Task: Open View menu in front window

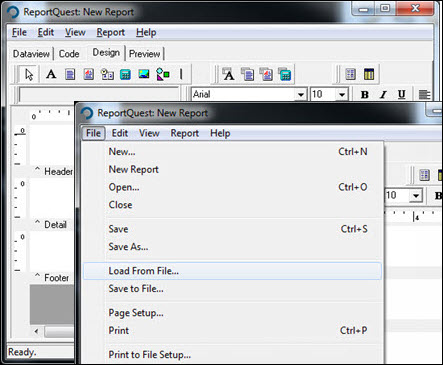Action: point(149,133)
